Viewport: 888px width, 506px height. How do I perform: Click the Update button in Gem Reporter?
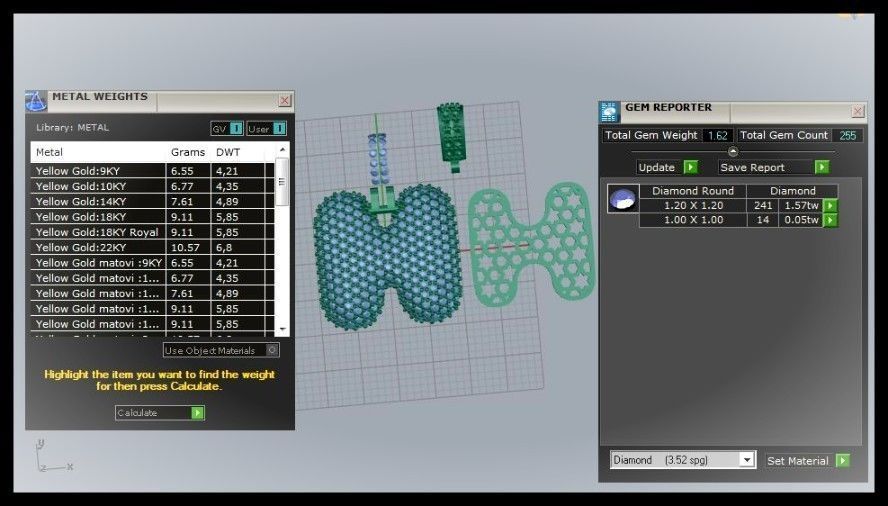pyautogui.click(x=667, y=167)
